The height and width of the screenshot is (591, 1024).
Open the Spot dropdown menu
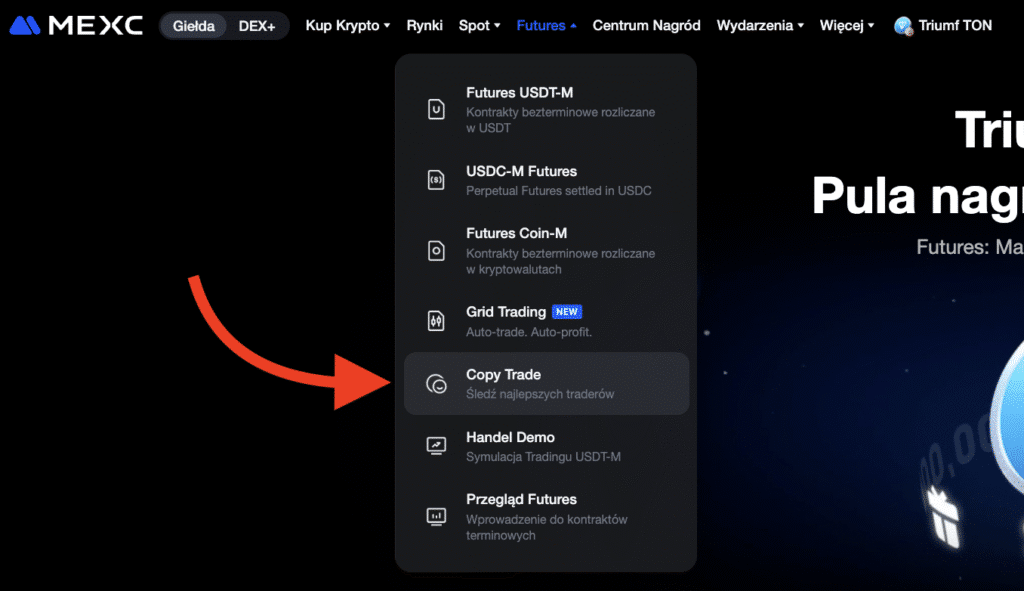coord(479,26)
